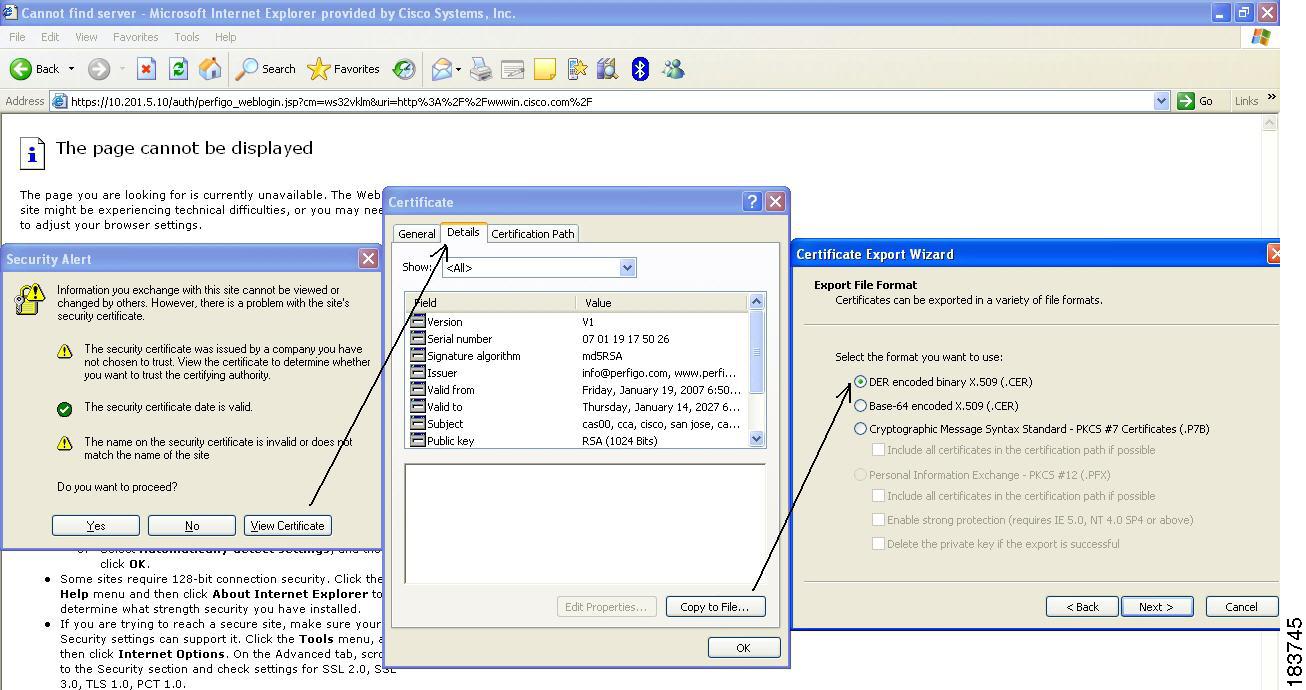
Task: Click the page icon in the address bar
Action: click(x=60, y=101)
